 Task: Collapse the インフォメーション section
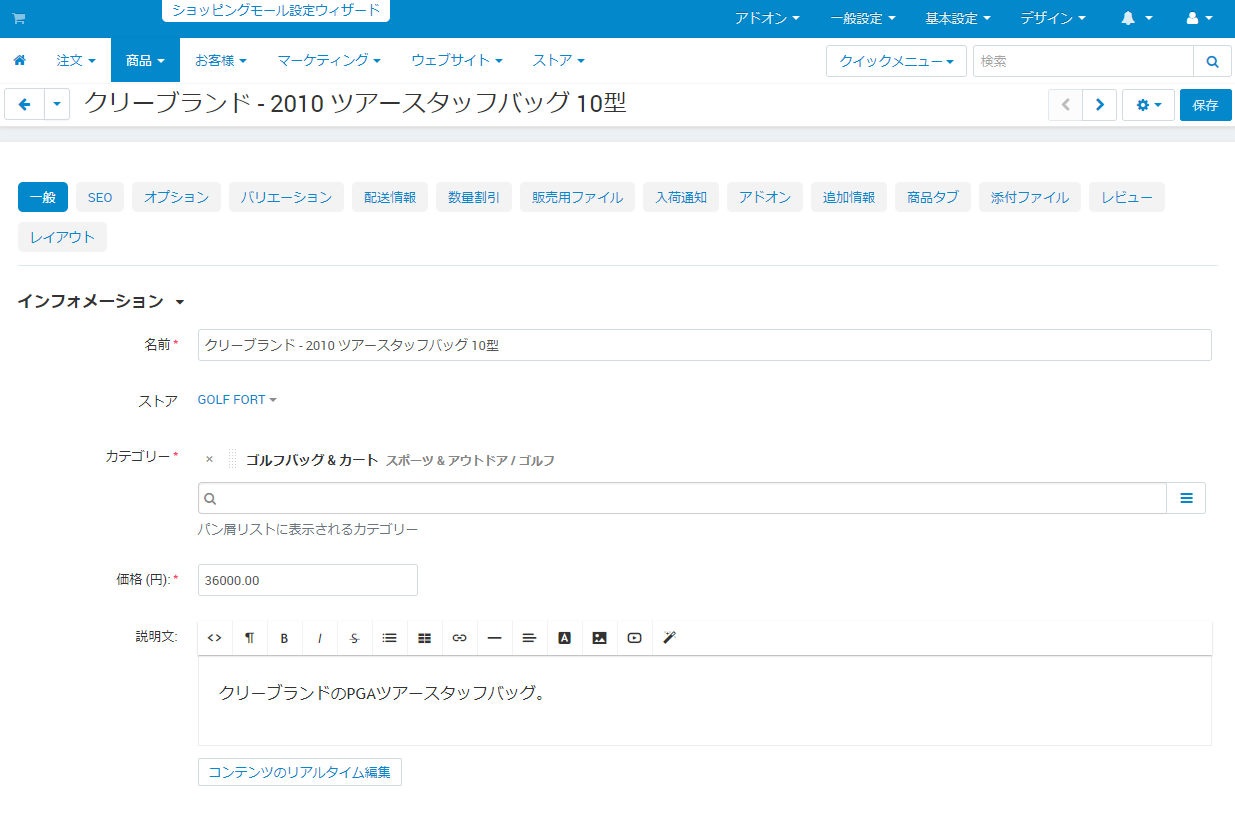(x=101, y=301)
